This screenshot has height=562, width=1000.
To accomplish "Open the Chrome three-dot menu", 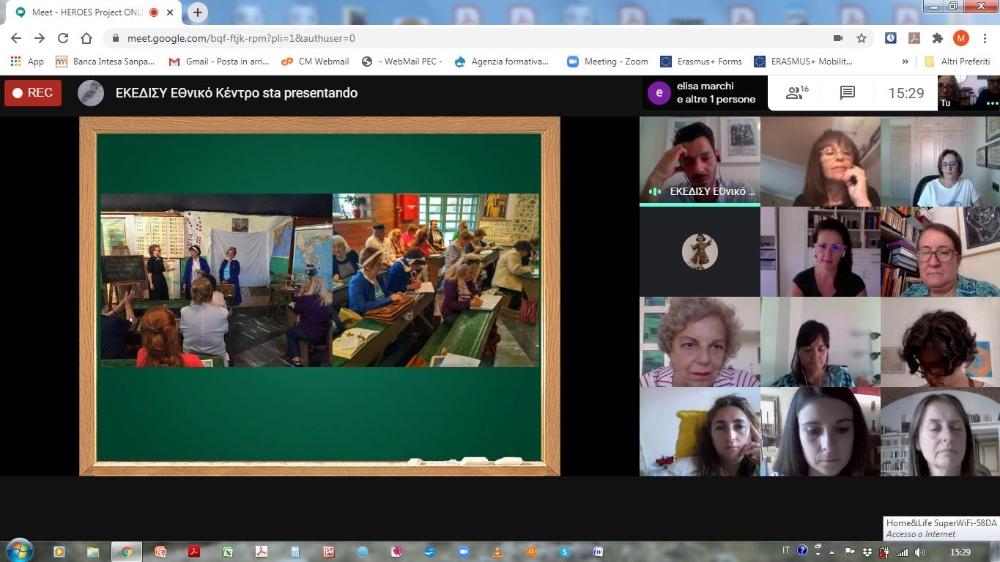I will pos(984,38).
